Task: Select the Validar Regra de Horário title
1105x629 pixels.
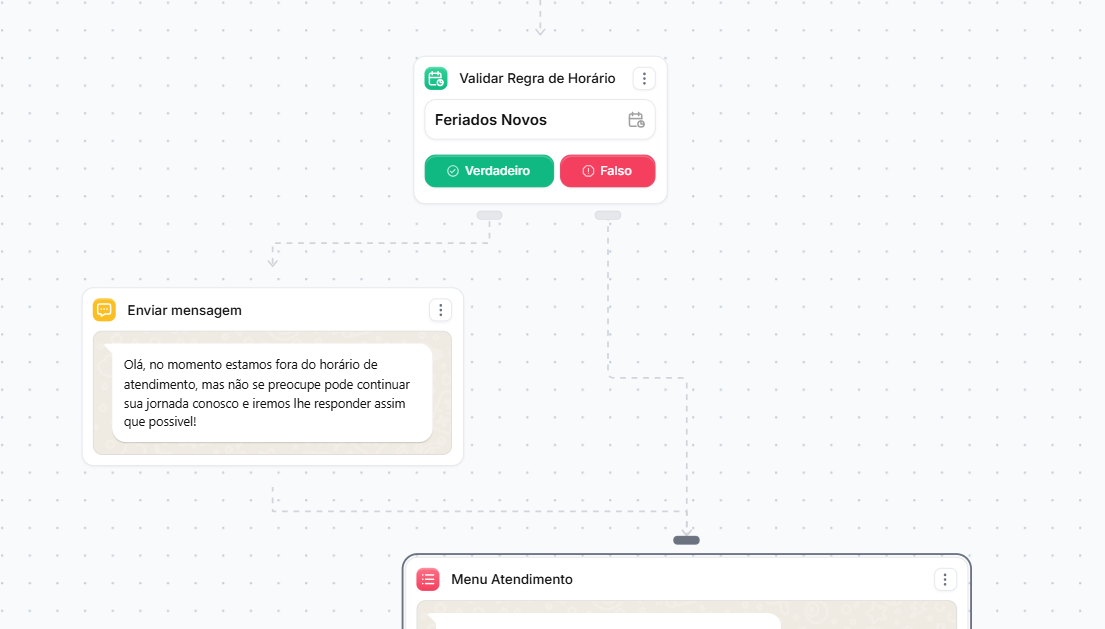Action: click(x=537, y=78)
